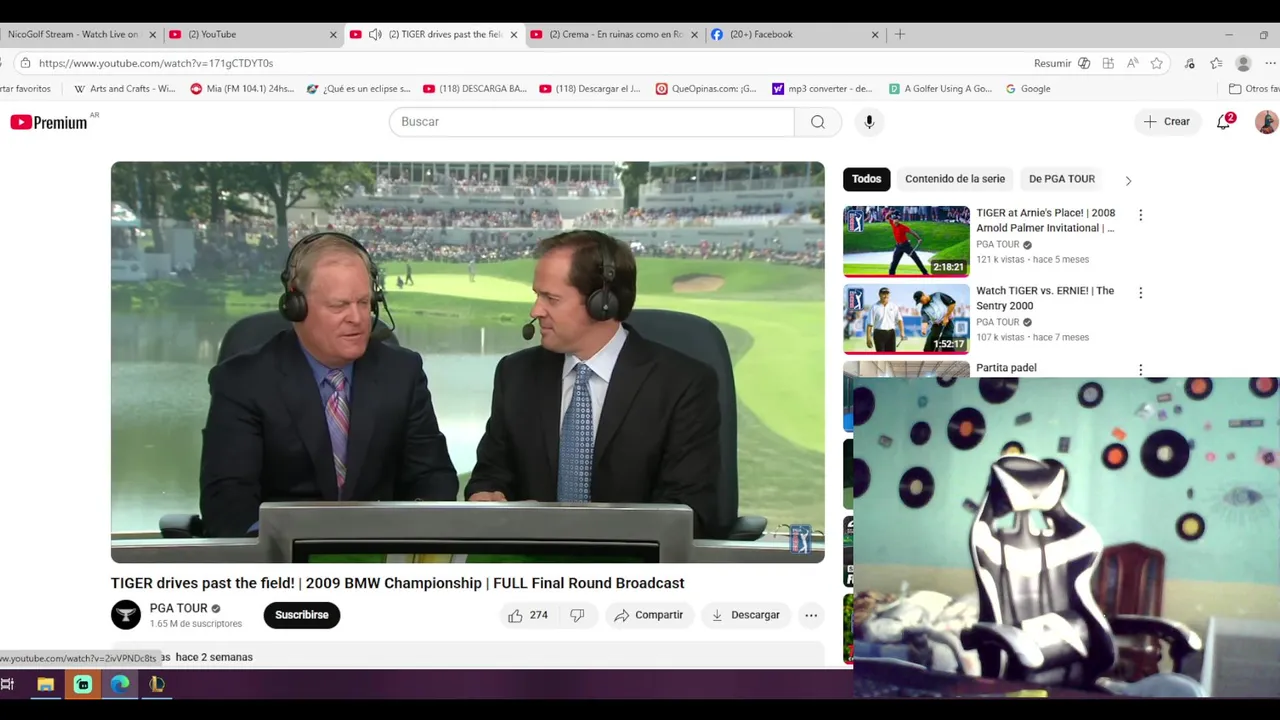This screenshot has height=720, width=1280.
Task: Open the Google bookmark
Action: [1028, 89]
